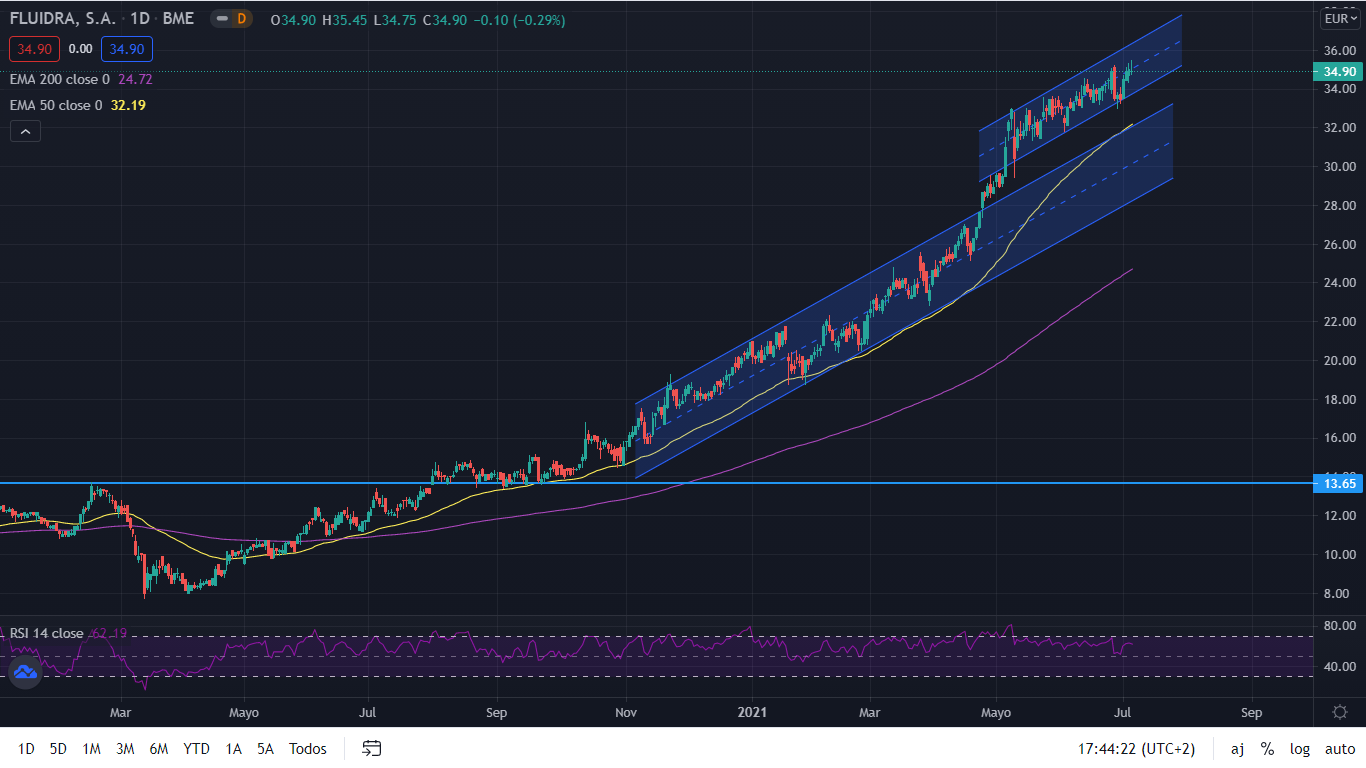Toggle percent scale mode
This screenshot has height=768, width=1366.
[1267, 749]
